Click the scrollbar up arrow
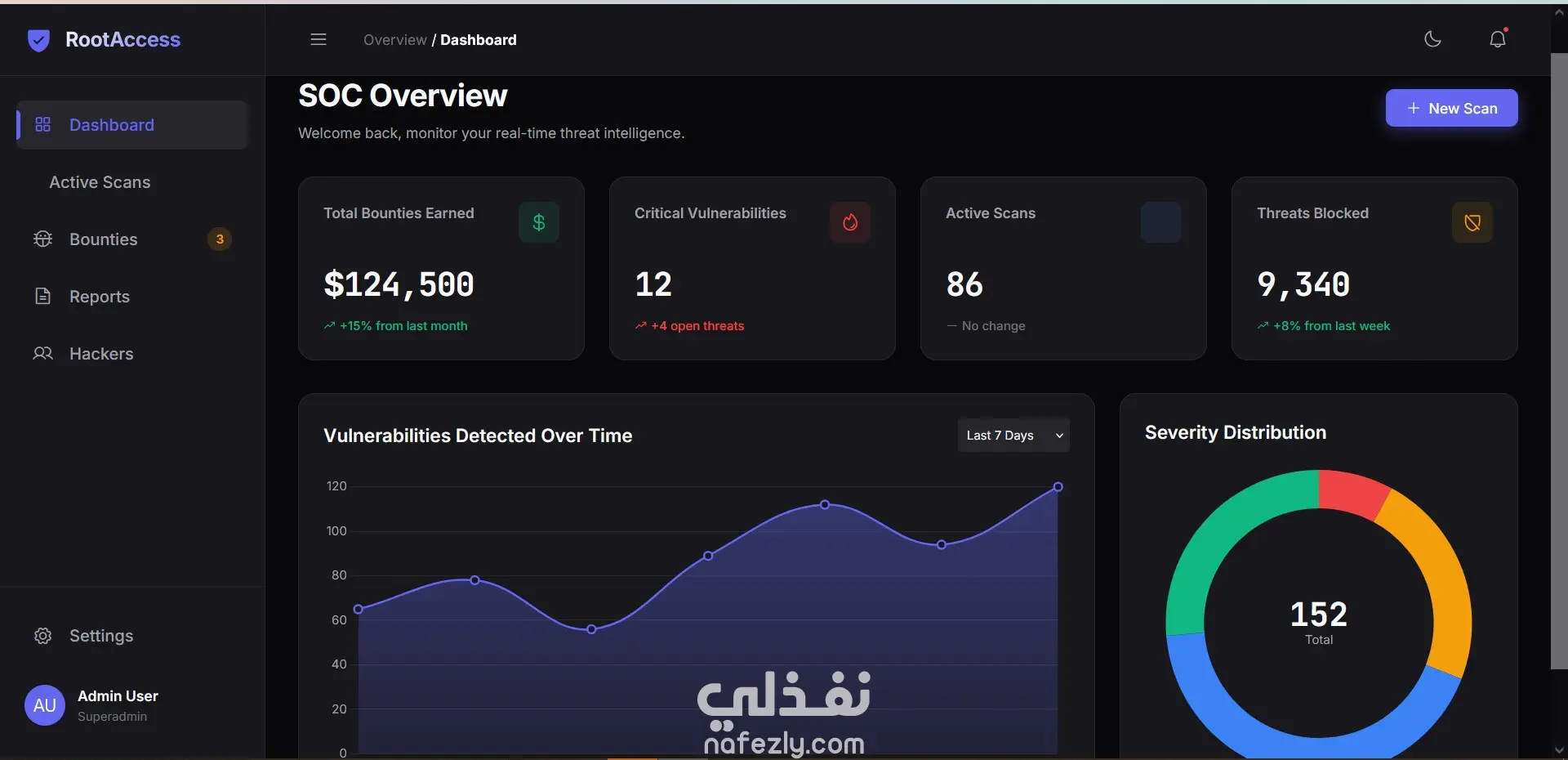The height and width of the screenshot is (760, 1568). coord(1559,12)
